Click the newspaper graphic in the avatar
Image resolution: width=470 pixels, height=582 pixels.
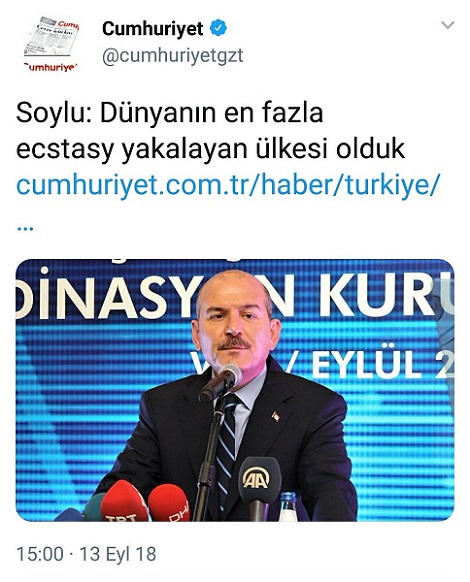click(52, 36)
